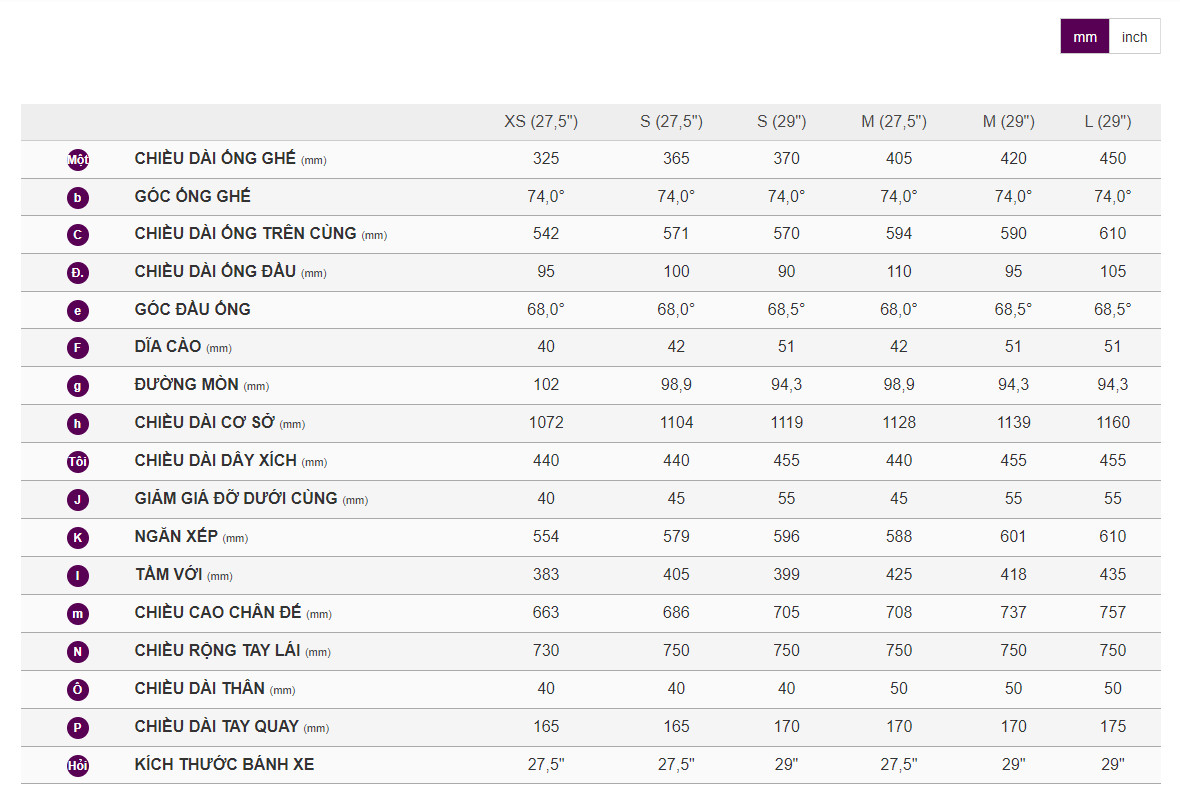Select the XS (27,5") column header
The width and height of the screenshot is (1180, 799).
click(541, 122)
